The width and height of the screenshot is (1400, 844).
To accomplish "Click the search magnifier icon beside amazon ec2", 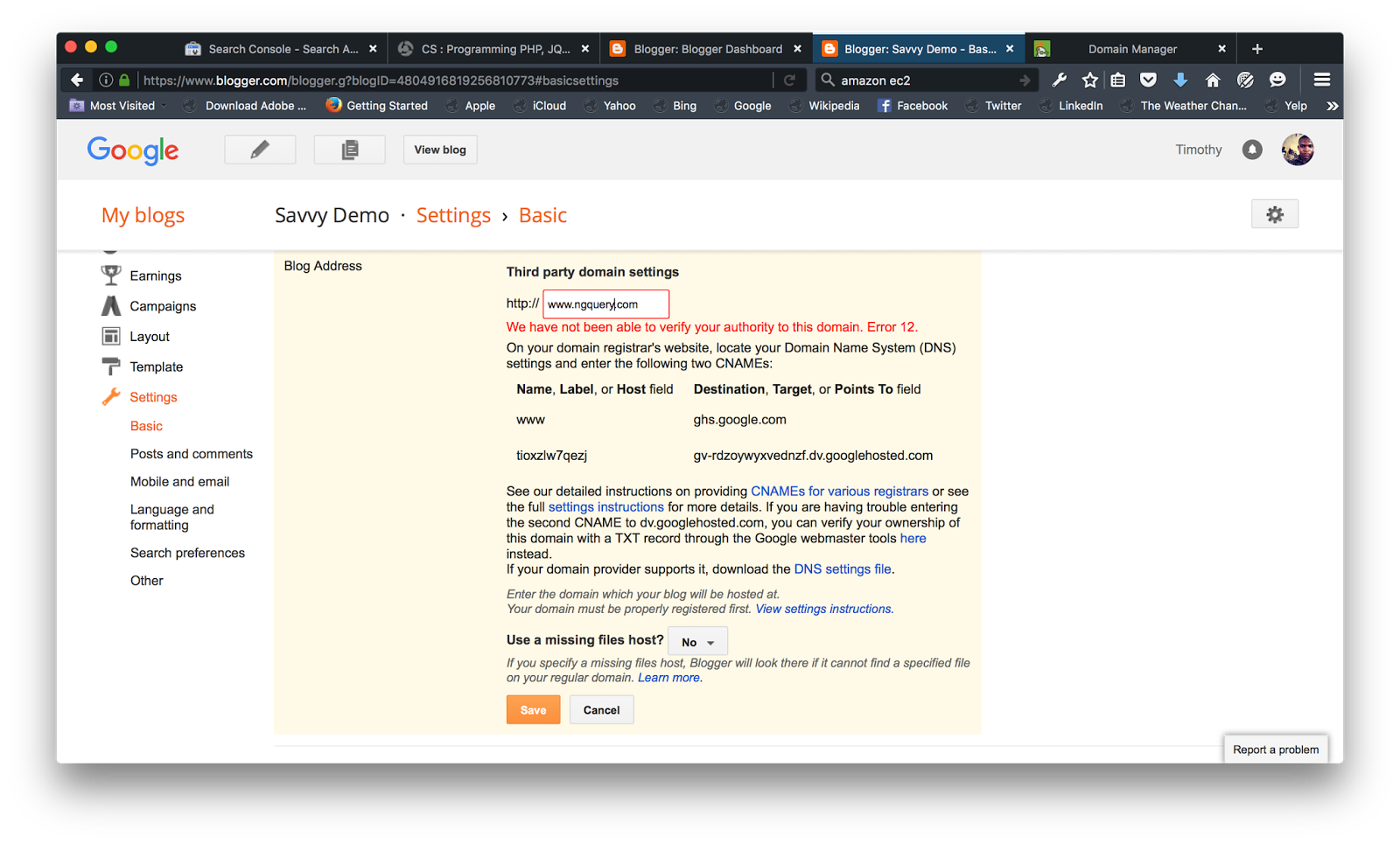I will 827,80.
